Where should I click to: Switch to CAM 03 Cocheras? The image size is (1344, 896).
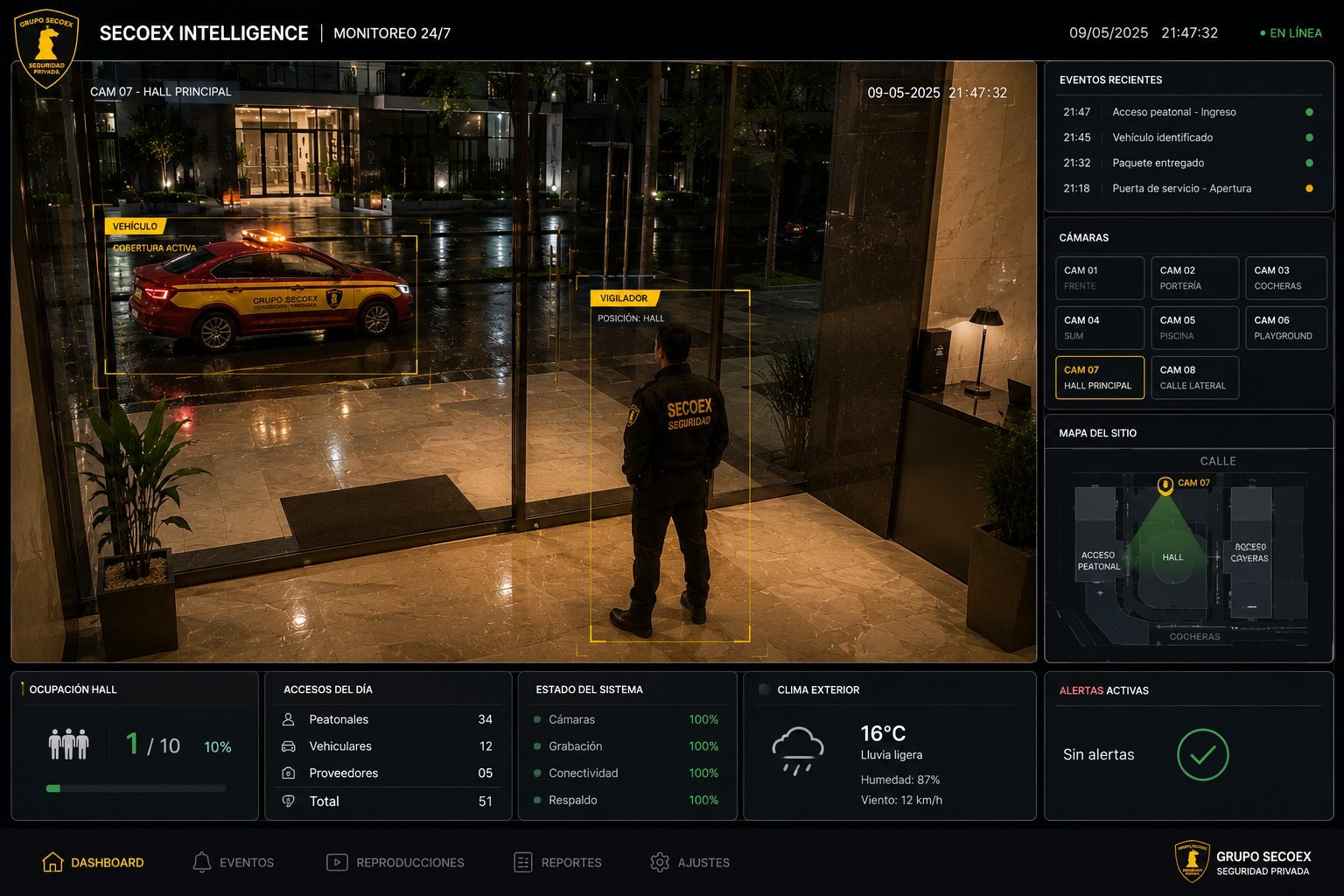(1286, 278)
